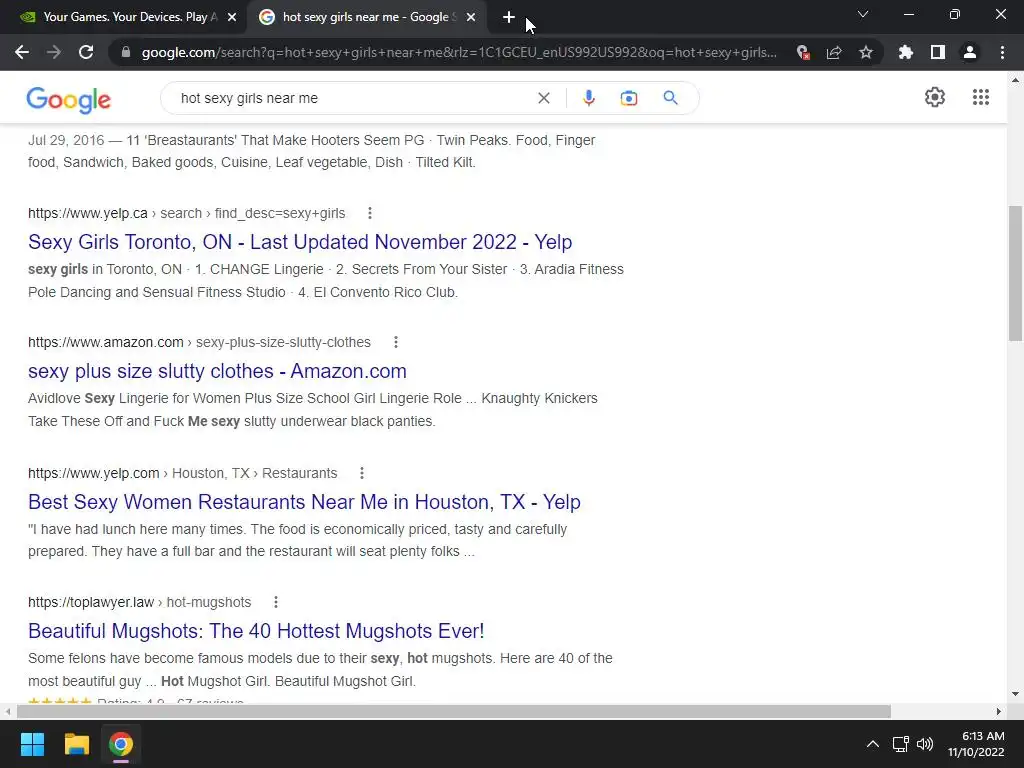Screen dimensions: 1024x768
Task: Click the blocked pop-up icon in address bar
Action: [x=803, y=52]
